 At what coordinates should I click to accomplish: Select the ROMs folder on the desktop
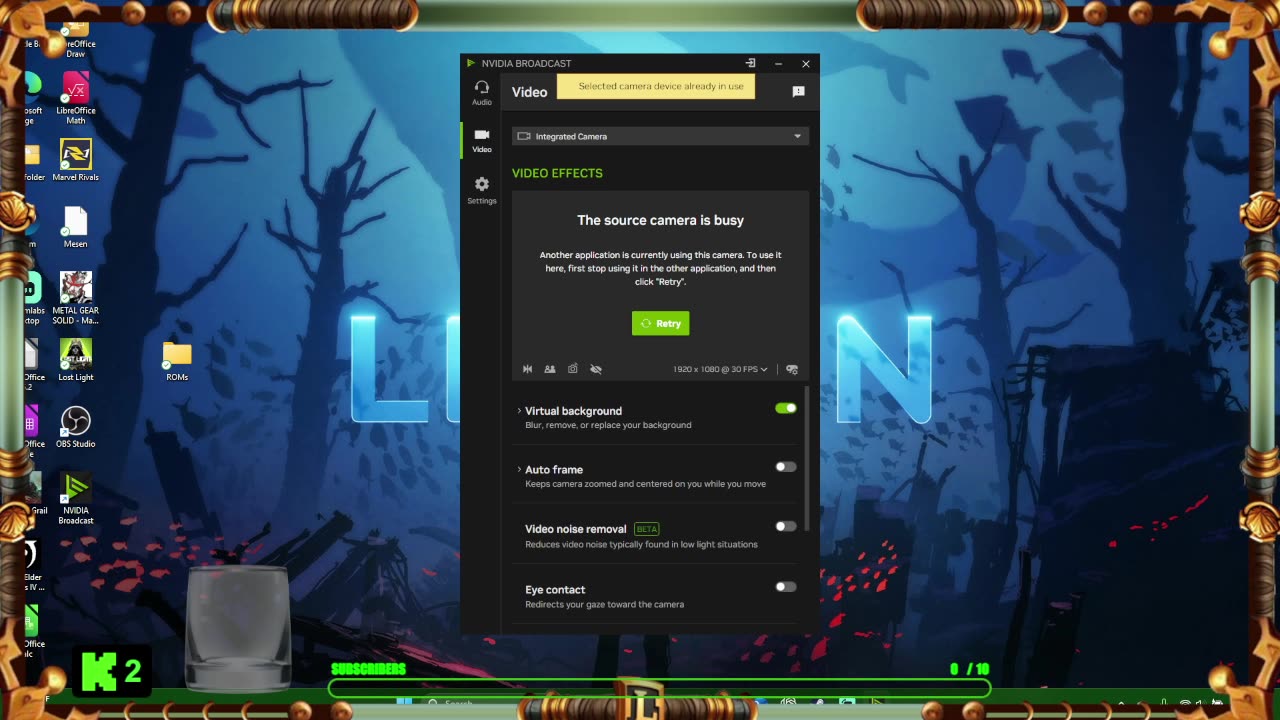click(x=177, y=361)
